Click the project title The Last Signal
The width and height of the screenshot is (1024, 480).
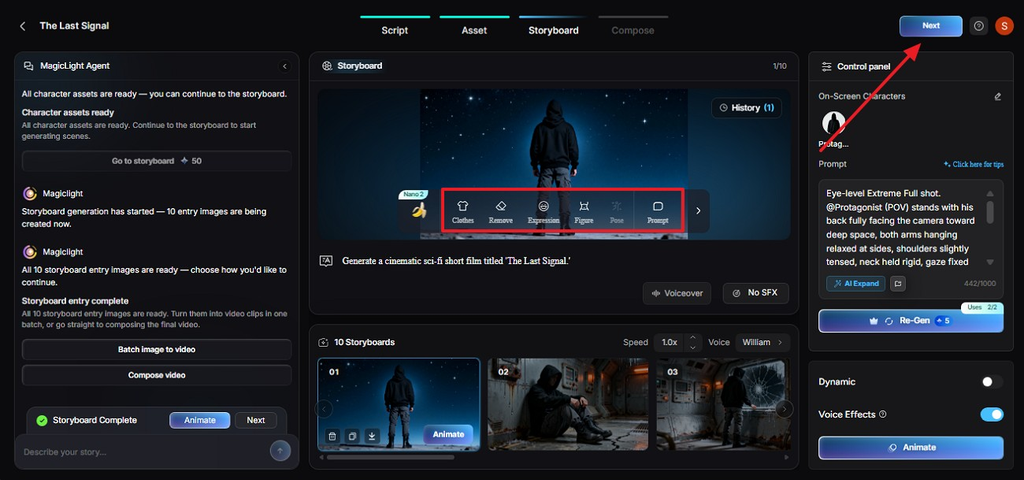[74, 26]
